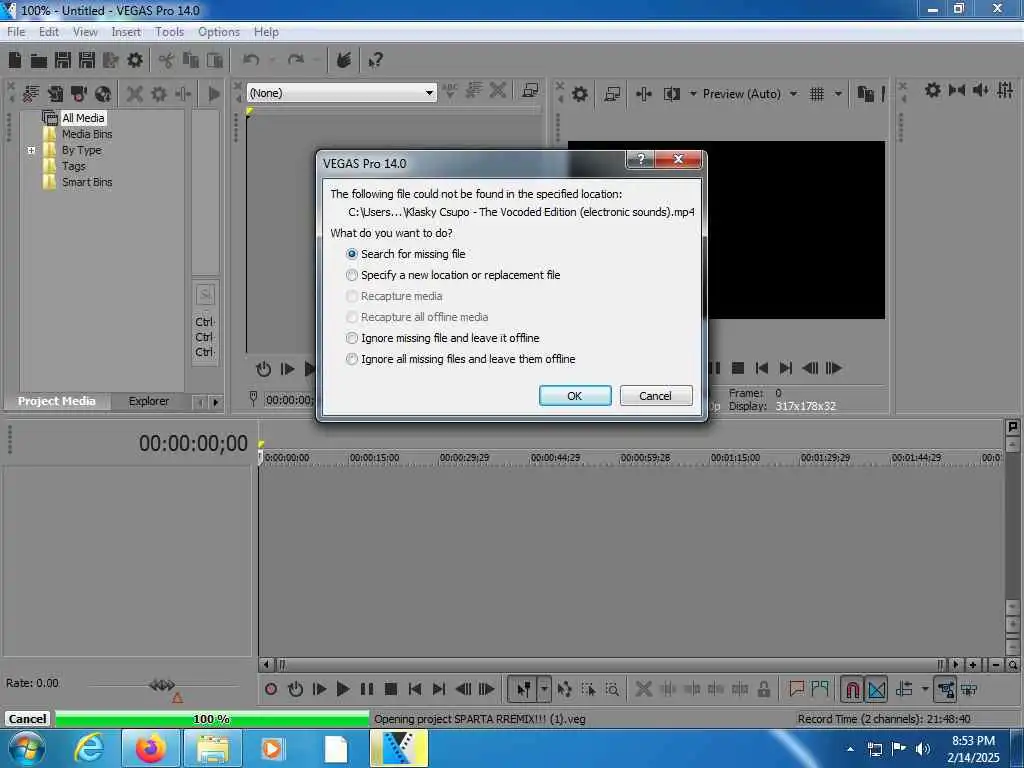Switch to the Project Media tab
1024x768 pixels.
pyautogui.click(x=57, y=401)
